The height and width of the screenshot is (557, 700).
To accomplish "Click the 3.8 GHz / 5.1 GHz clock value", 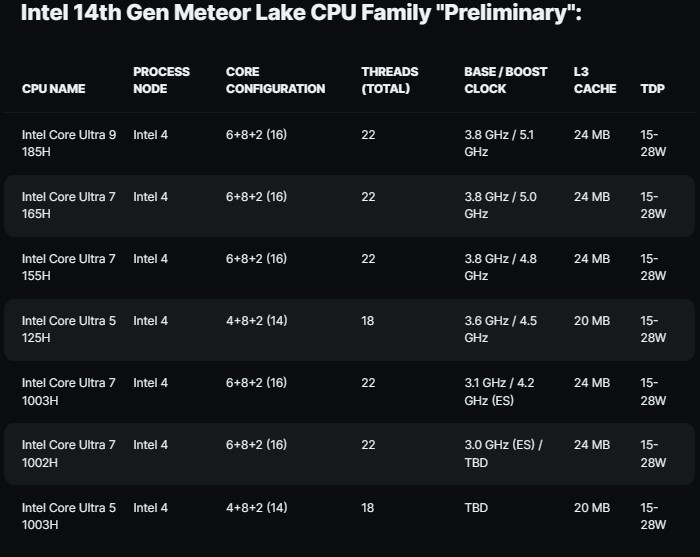I will coord(499,143).
